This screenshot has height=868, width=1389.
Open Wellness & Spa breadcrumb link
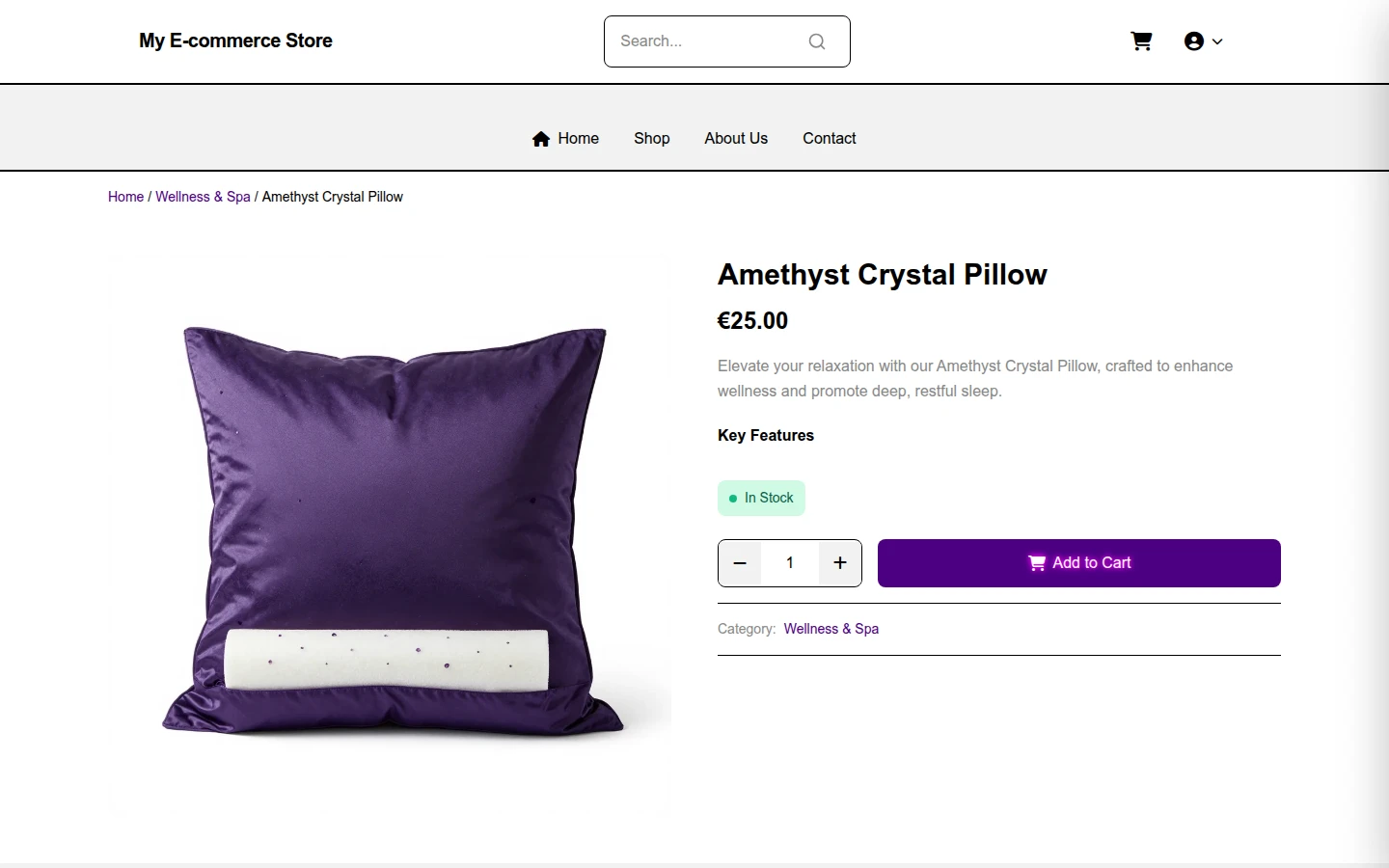point(203,197)
